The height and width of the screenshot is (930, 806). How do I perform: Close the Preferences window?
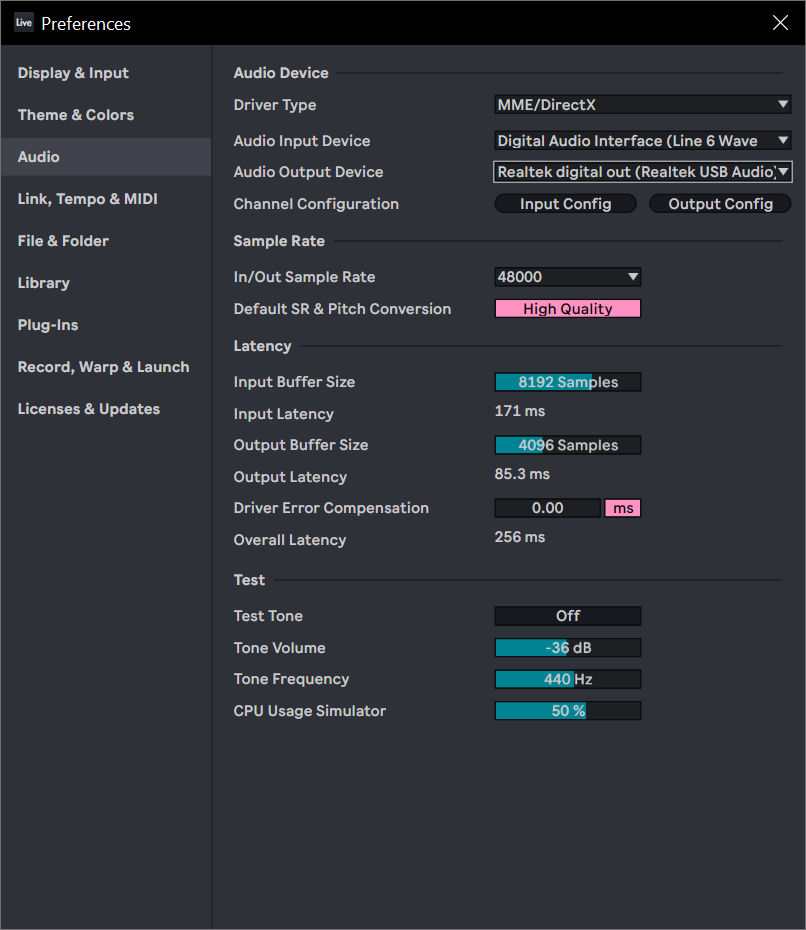(780, 23)
